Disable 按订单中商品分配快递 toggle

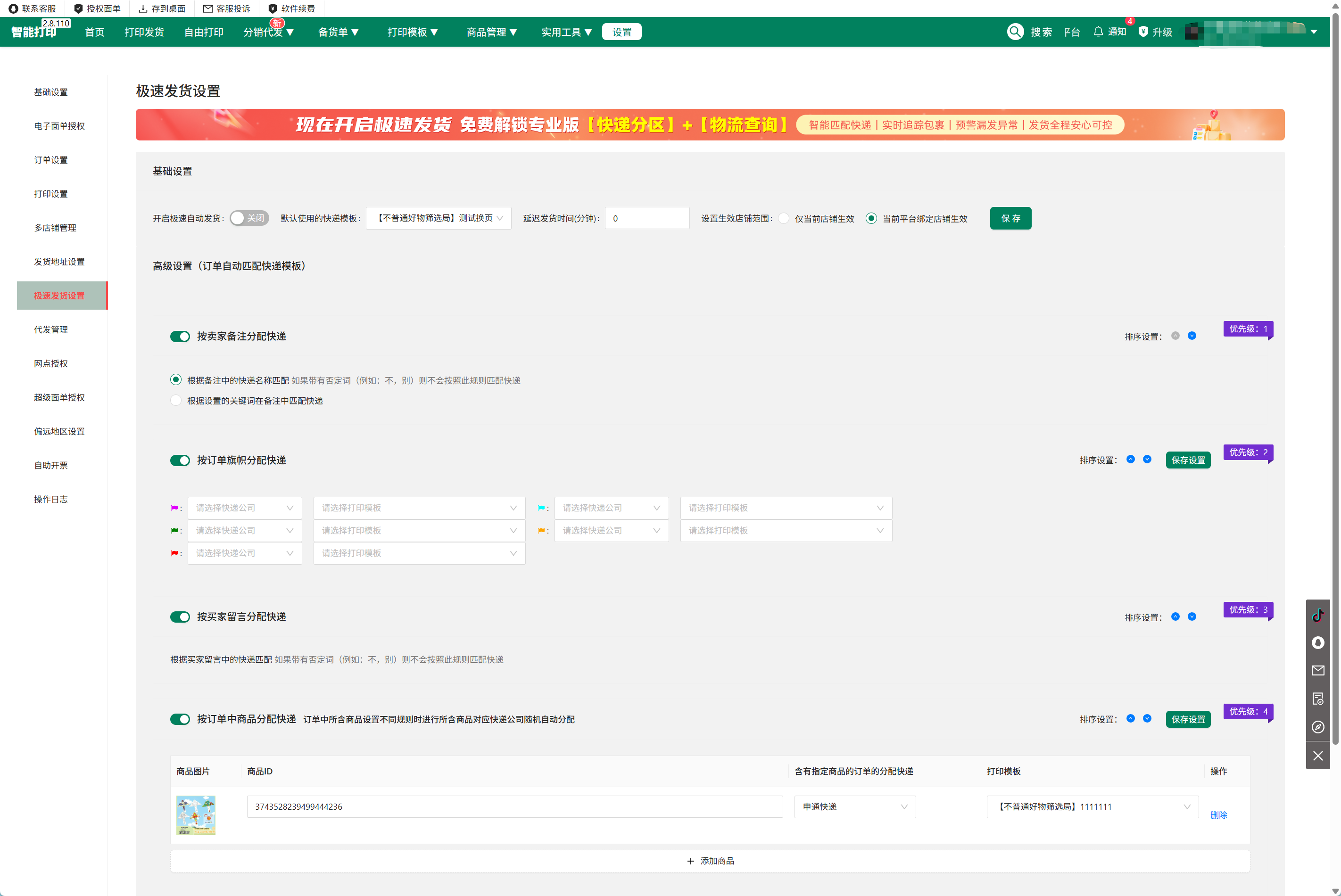[x=180, y=719]
